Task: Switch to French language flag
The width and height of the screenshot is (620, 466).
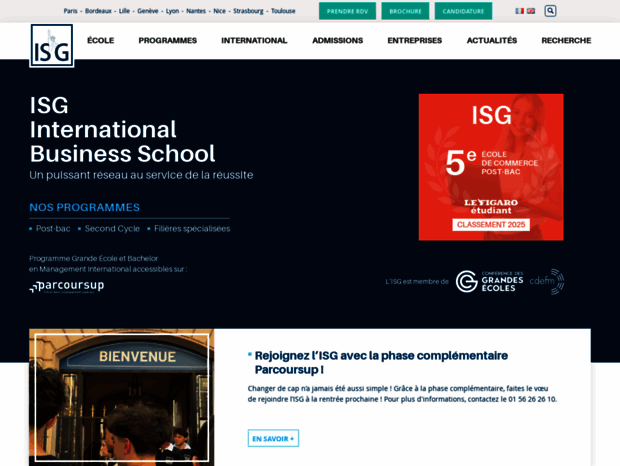Action: [520, 11]
